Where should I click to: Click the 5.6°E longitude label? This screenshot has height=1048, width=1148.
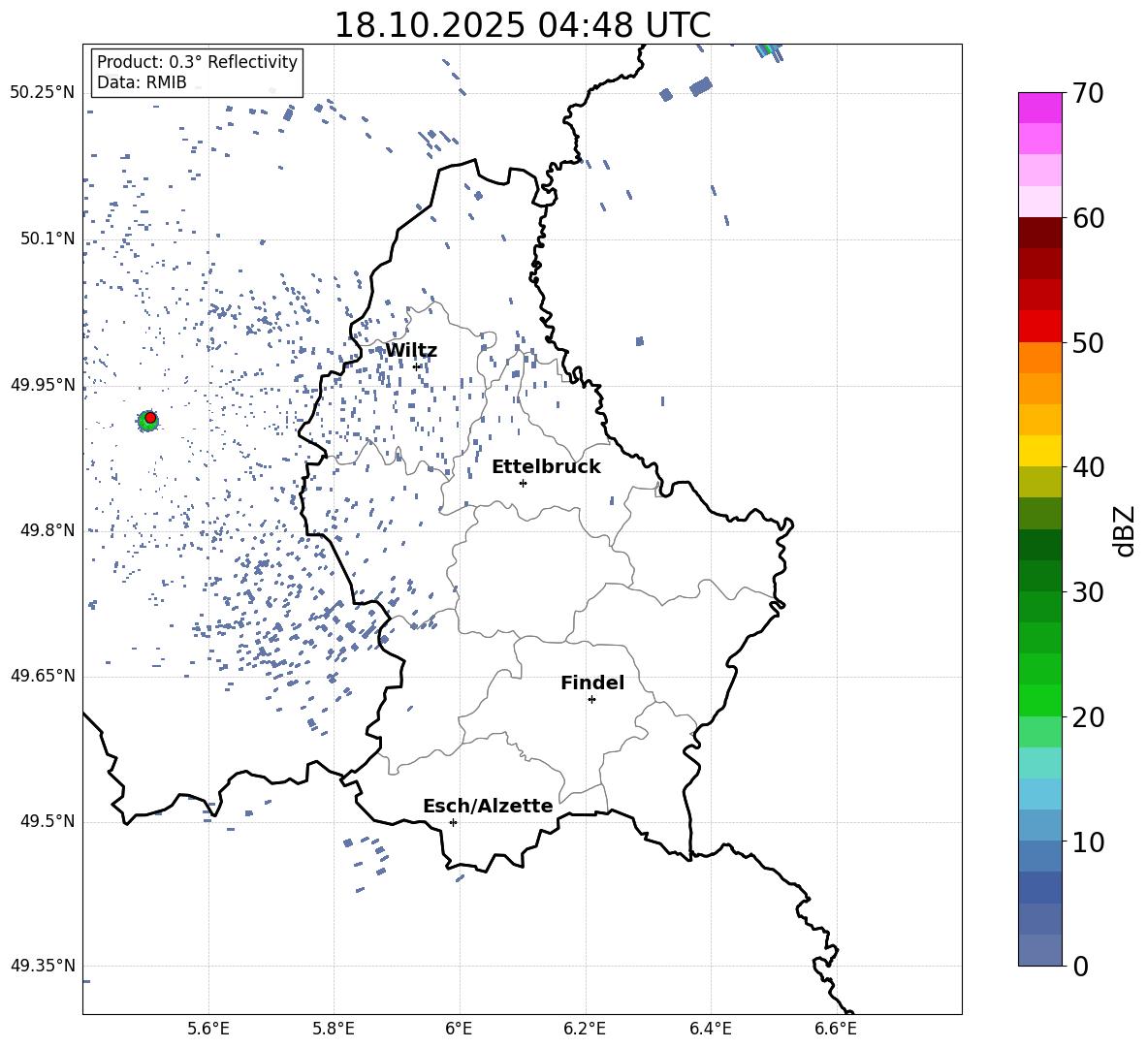pos(208,1029)
